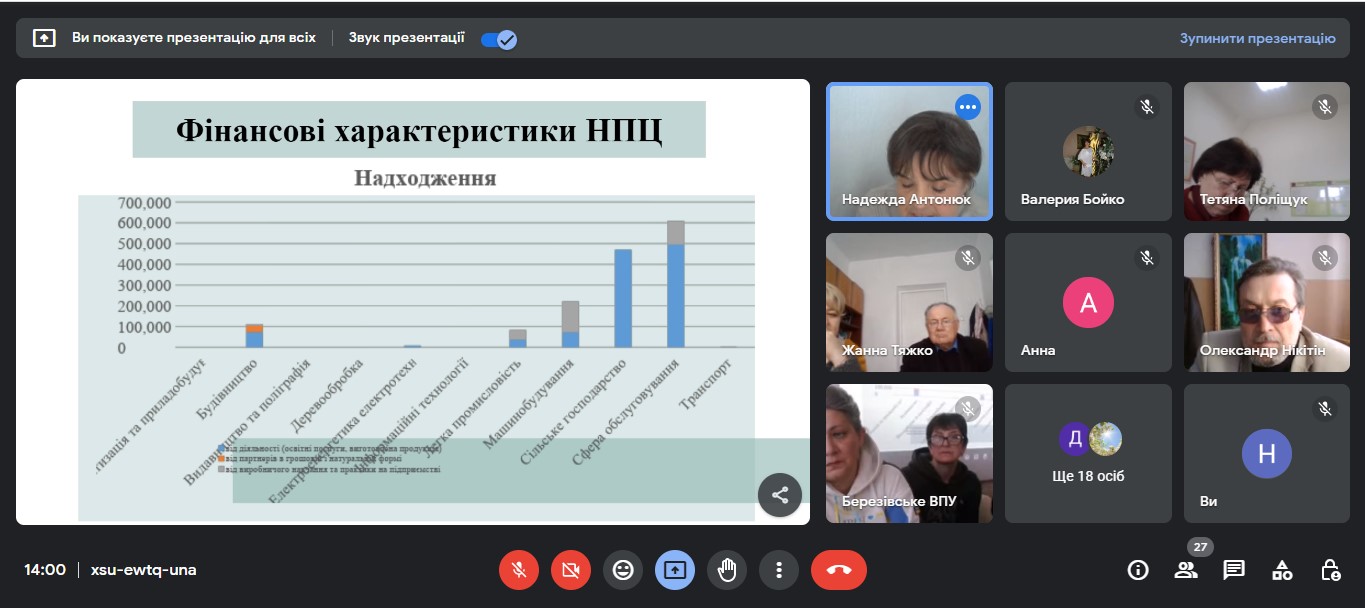
Task: Turn on the camera button
Action: [571, 570]
